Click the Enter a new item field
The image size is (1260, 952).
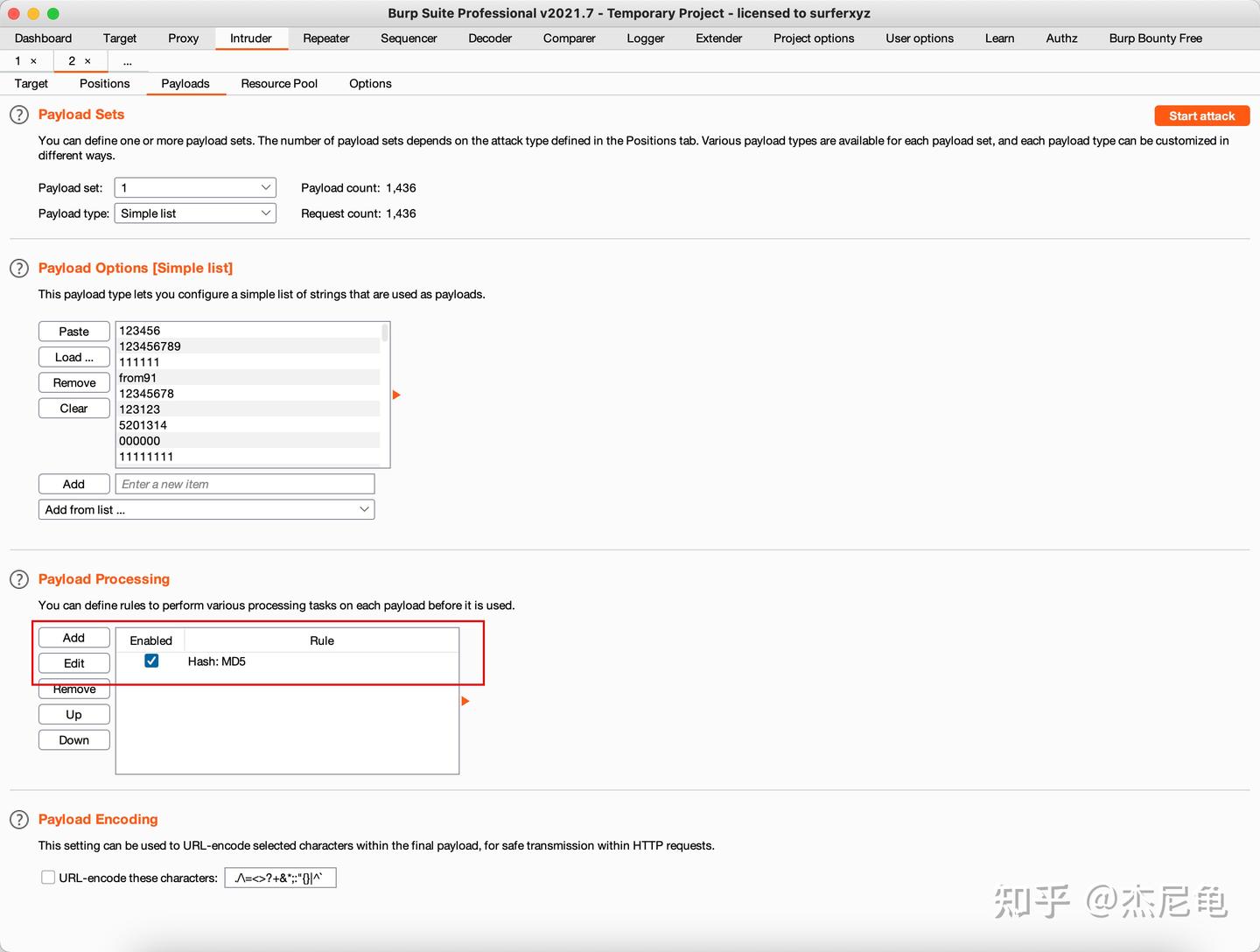(245, 485)
